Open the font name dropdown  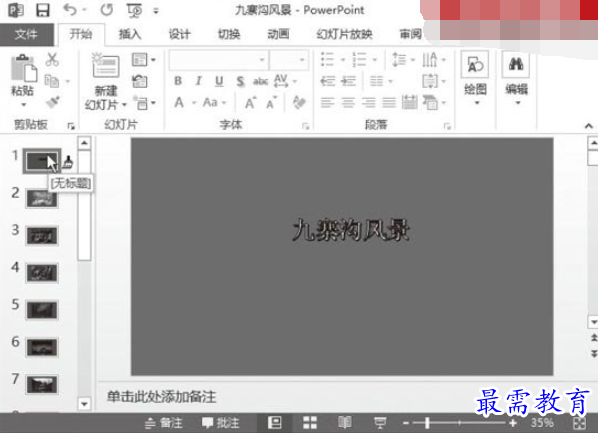tap(262, 60)
